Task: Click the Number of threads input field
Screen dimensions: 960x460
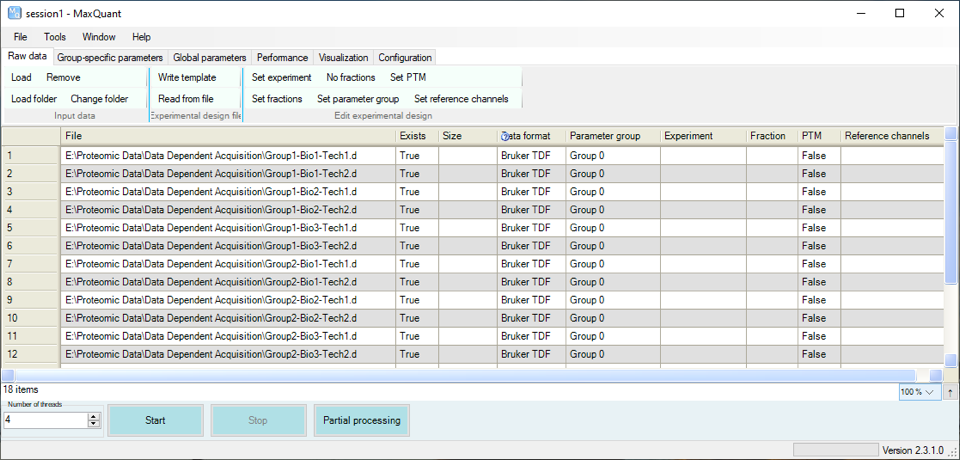Action: coord(45,420)
